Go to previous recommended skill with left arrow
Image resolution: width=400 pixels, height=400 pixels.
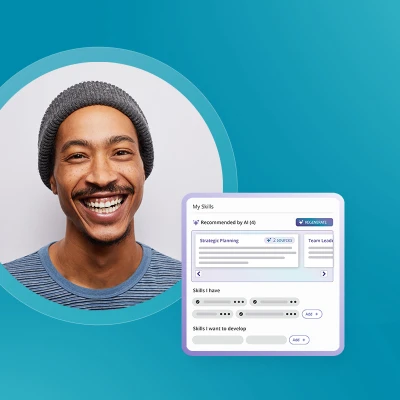(x=199, y=274)
